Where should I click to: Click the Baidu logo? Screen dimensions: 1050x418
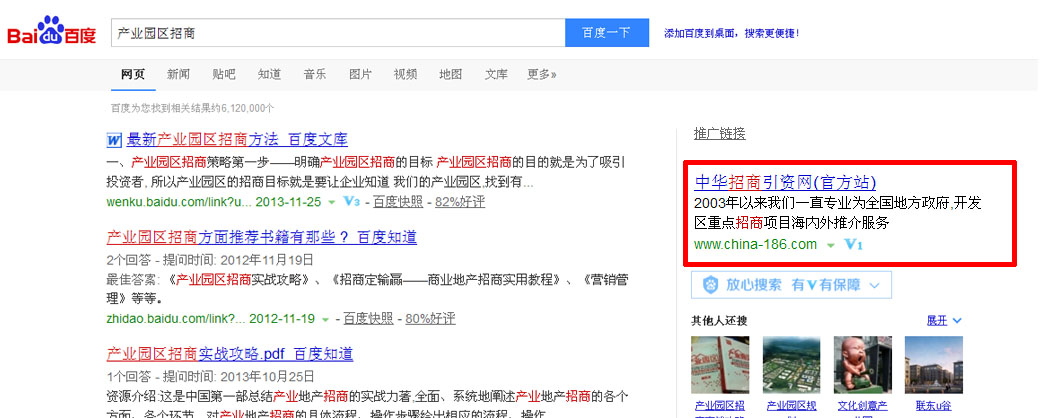pyautogui.click(x=52, y=32)
